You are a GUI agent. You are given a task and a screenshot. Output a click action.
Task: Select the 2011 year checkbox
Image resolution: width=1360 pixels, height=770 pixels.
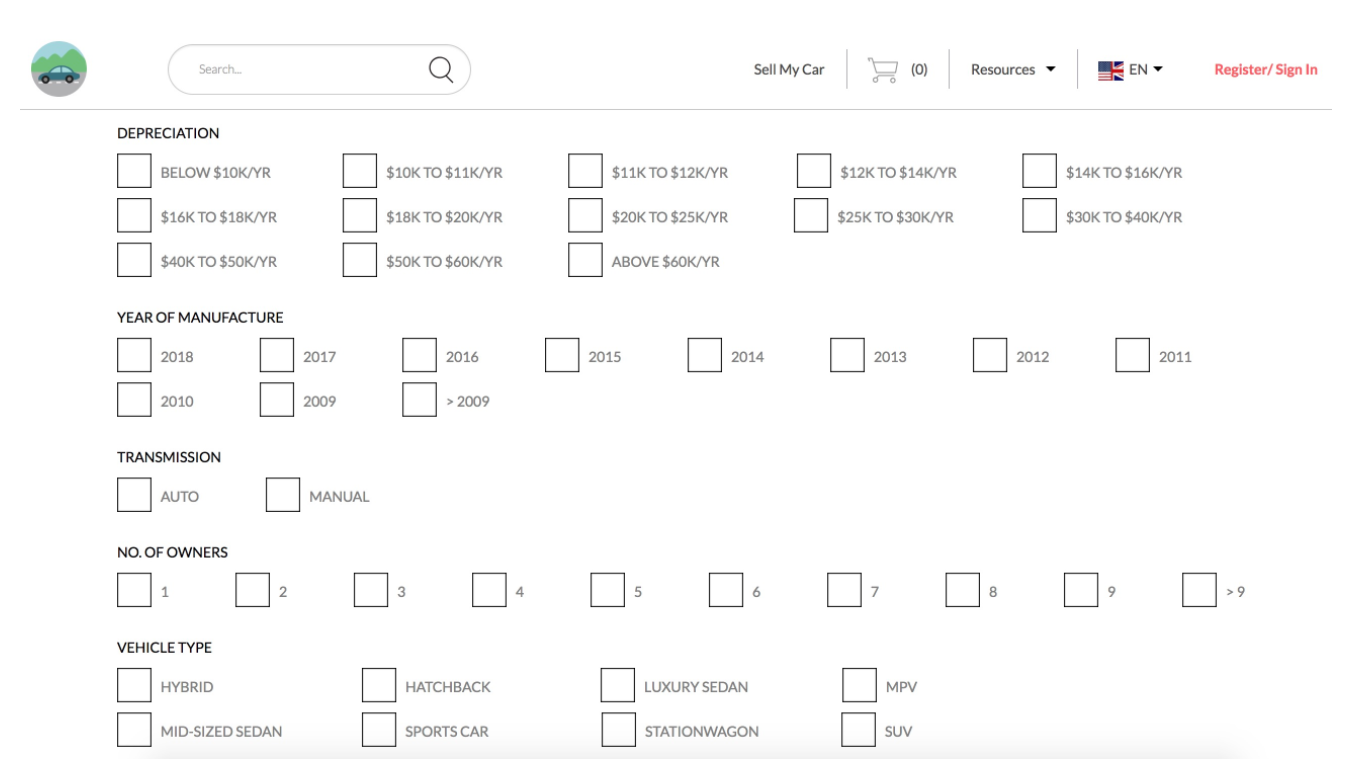click(1133, 356)
